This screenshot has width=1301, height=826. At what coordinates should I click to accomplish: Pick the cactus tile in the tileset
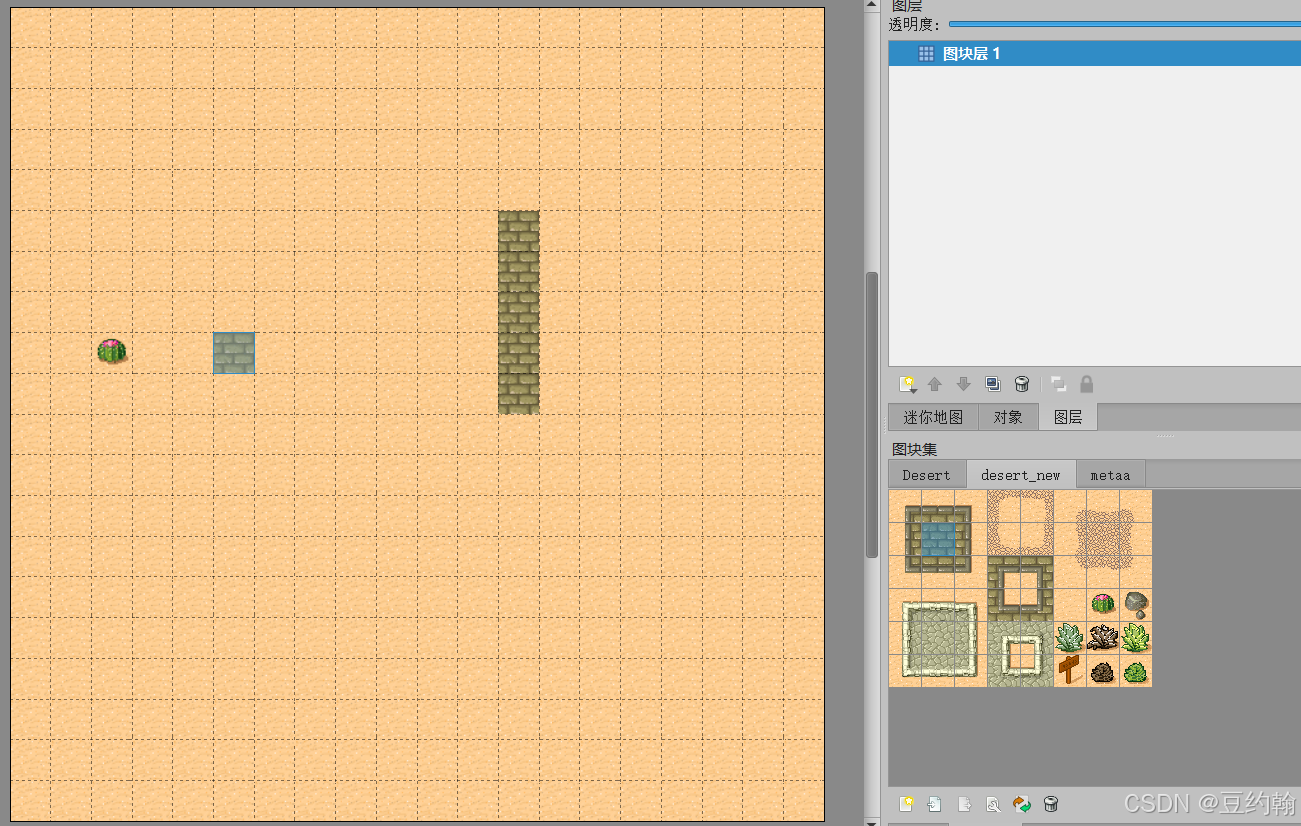pos(1103,604)
